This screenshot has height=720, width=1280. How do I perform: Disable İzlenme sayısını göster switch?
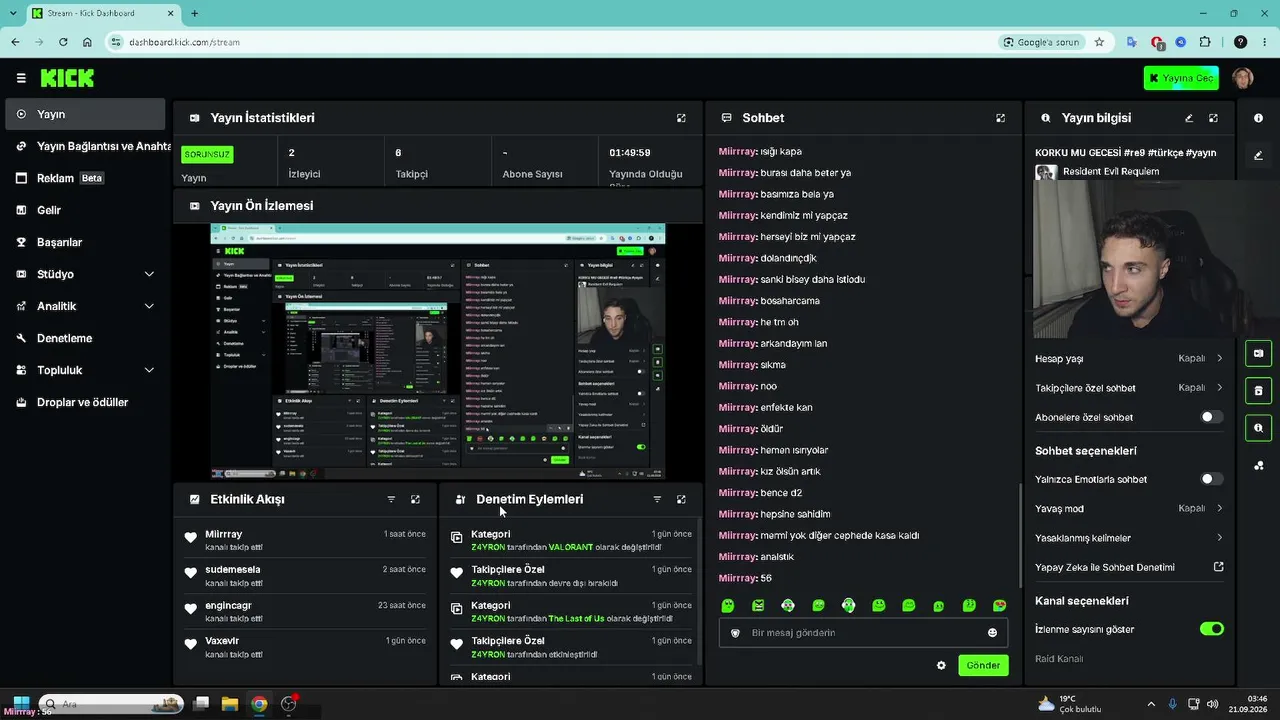(x=1211, y=629)
